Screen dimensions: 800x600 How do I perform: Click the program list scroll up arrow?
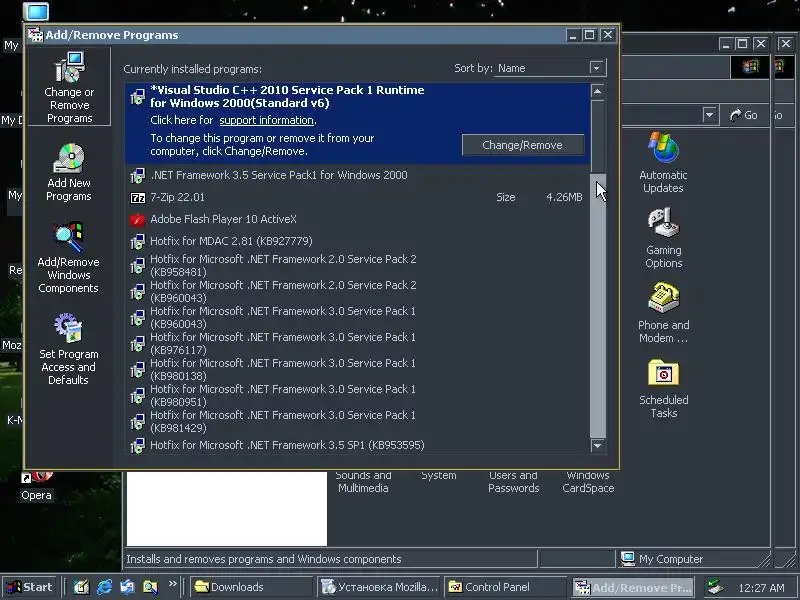click(x=597, y=91)
